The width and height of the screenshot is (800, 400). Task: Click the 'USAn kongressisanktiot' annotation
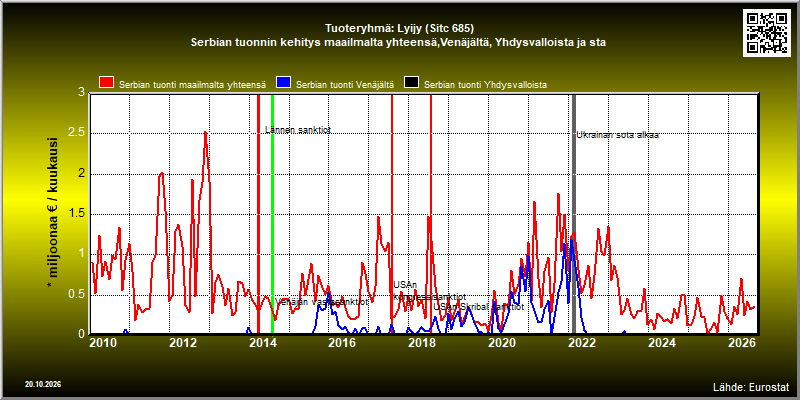(x=429, y=291)
